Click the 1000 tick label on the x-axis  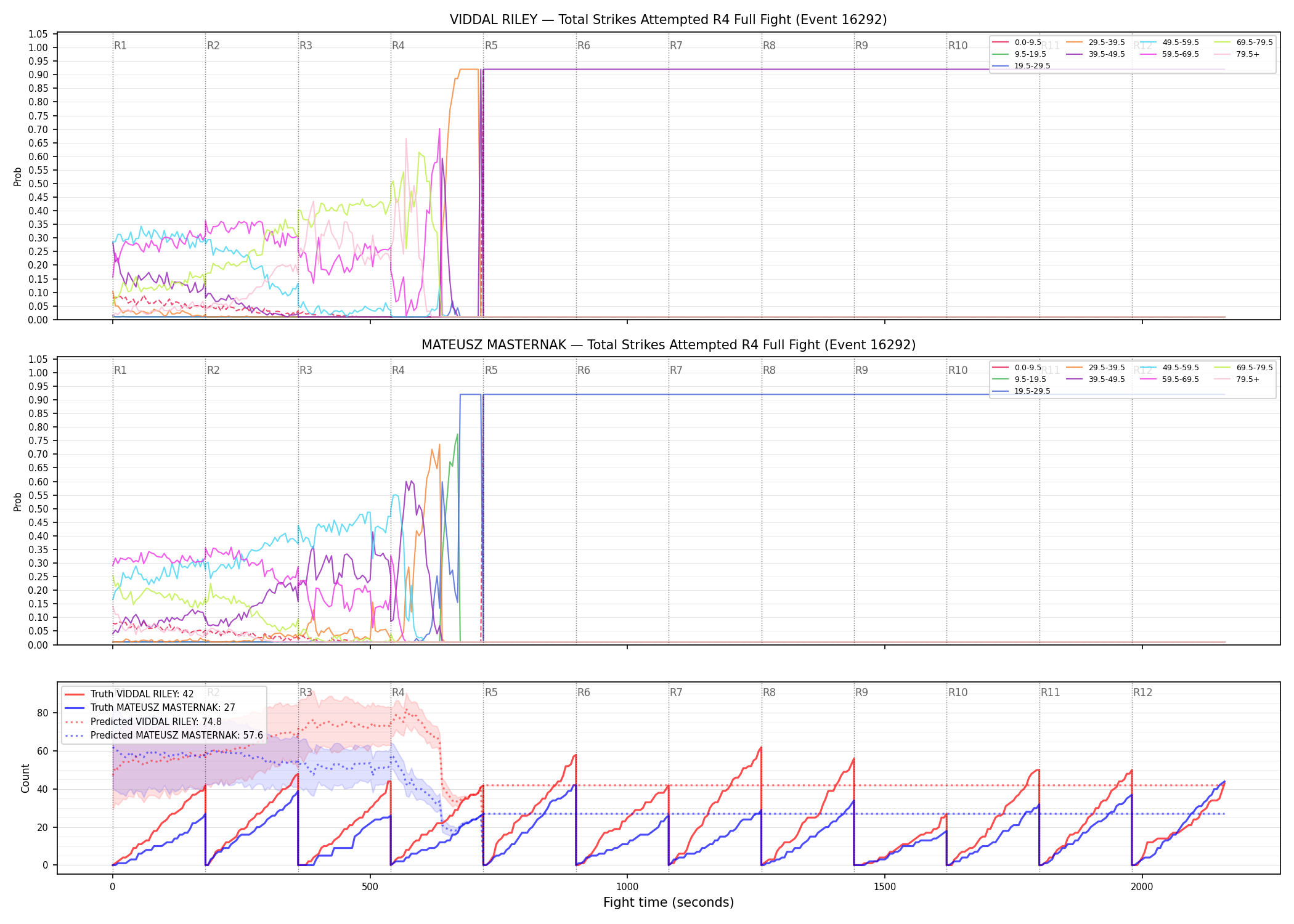627,886
